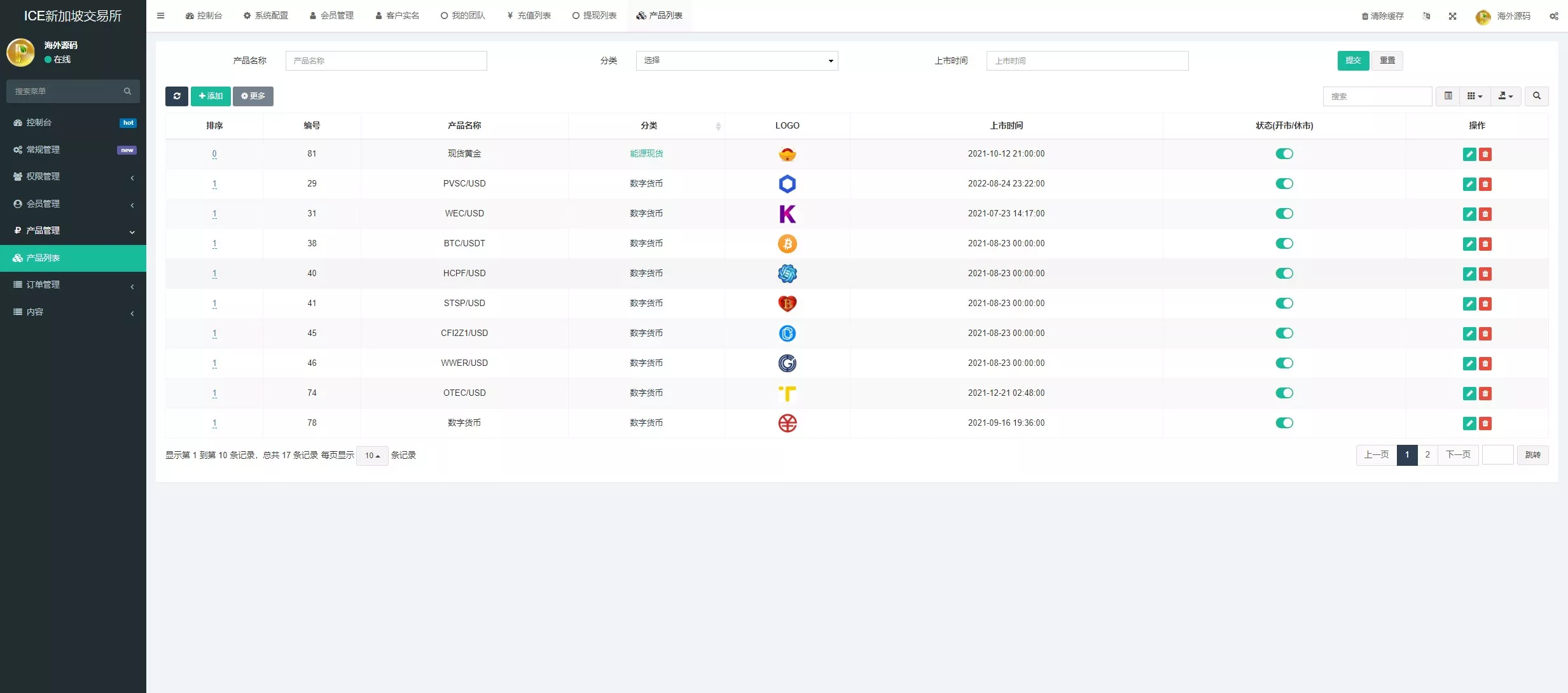Click the fullscreen toggle icon in header

(1453, 15)
